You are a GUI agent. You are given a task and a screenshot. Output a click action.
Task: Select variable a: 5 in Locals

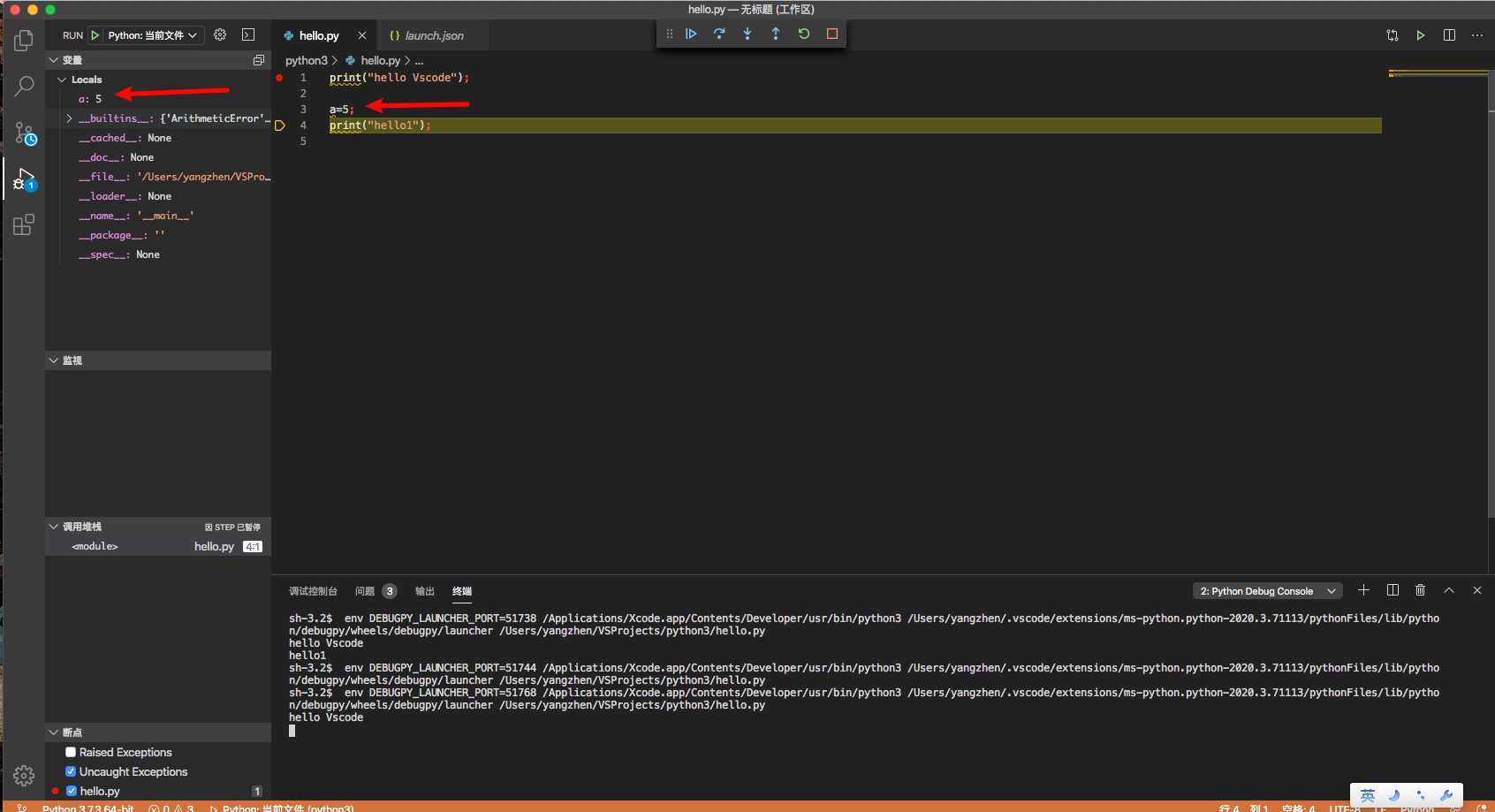pyautogui.click(x=158, y=99)
